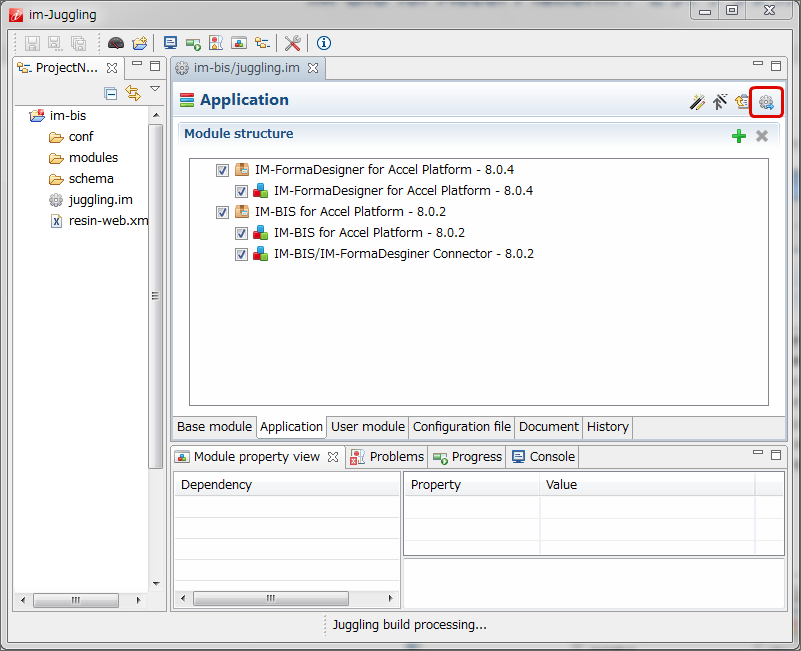The image size is (801, 651).
Task: Click the gray X remove module icon
Action: pos(762,136)
